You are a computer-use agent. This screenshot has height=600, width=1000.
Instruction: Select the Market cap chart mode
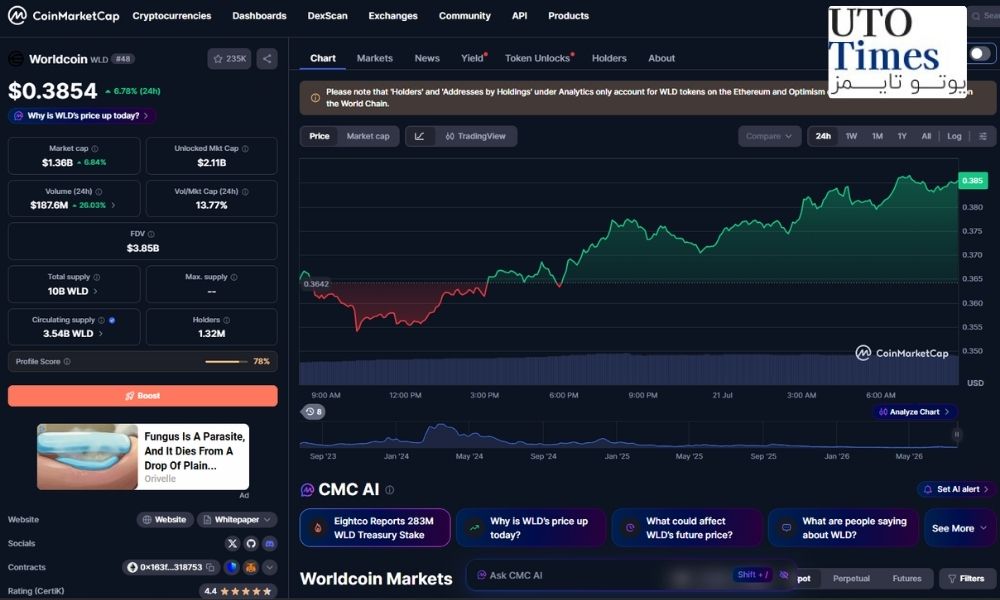click(x=368, y=136)
